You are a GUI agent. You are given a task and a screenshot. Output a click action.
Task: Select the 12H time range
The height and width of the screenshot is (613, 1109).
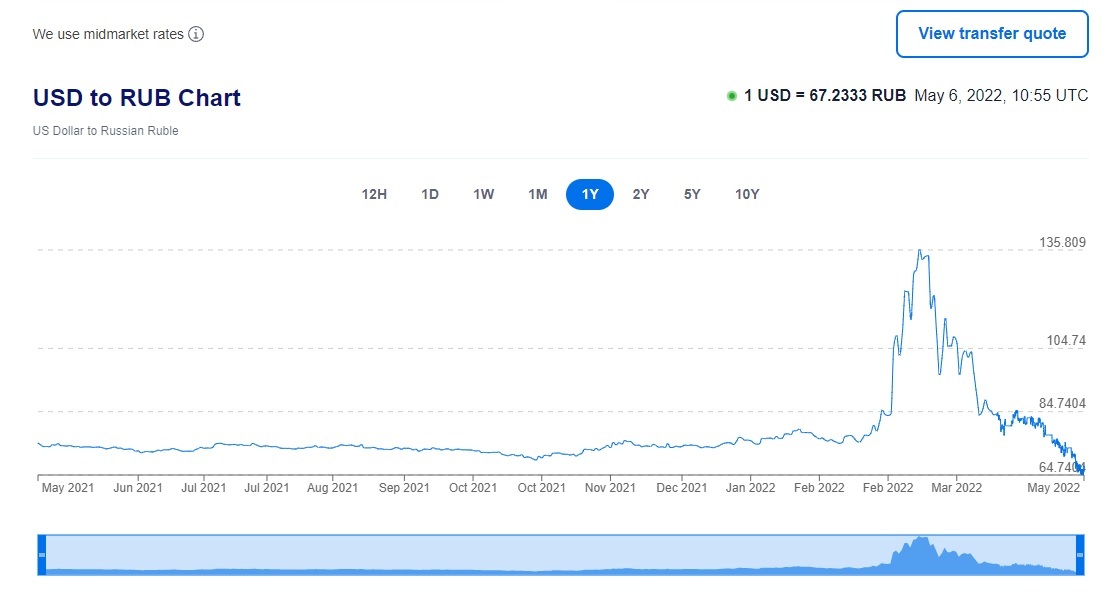click(374, 194)
